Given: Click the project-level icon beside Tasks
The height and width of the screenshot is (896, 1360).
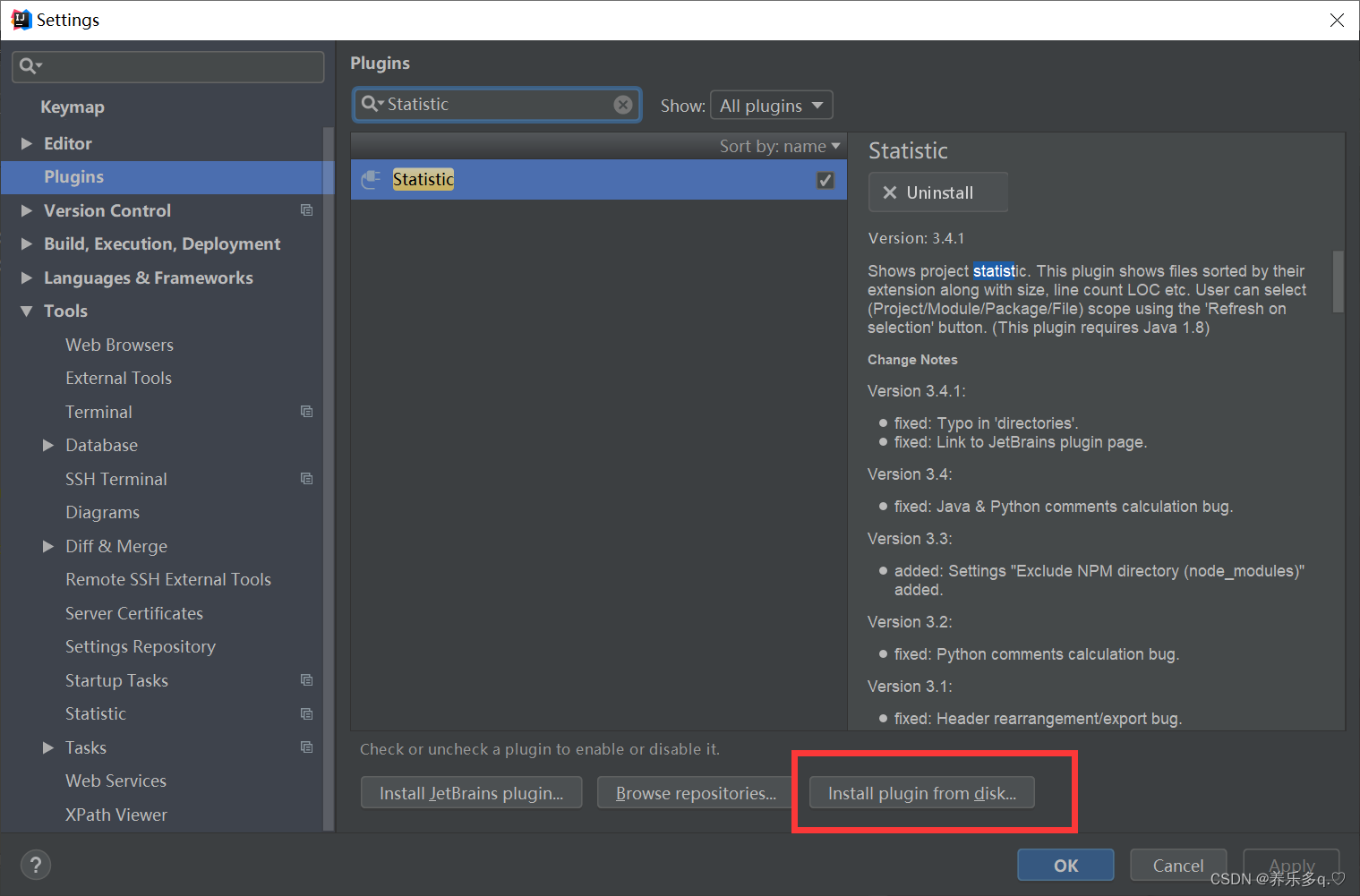Looking at the screenshot, I should (306, 747).
